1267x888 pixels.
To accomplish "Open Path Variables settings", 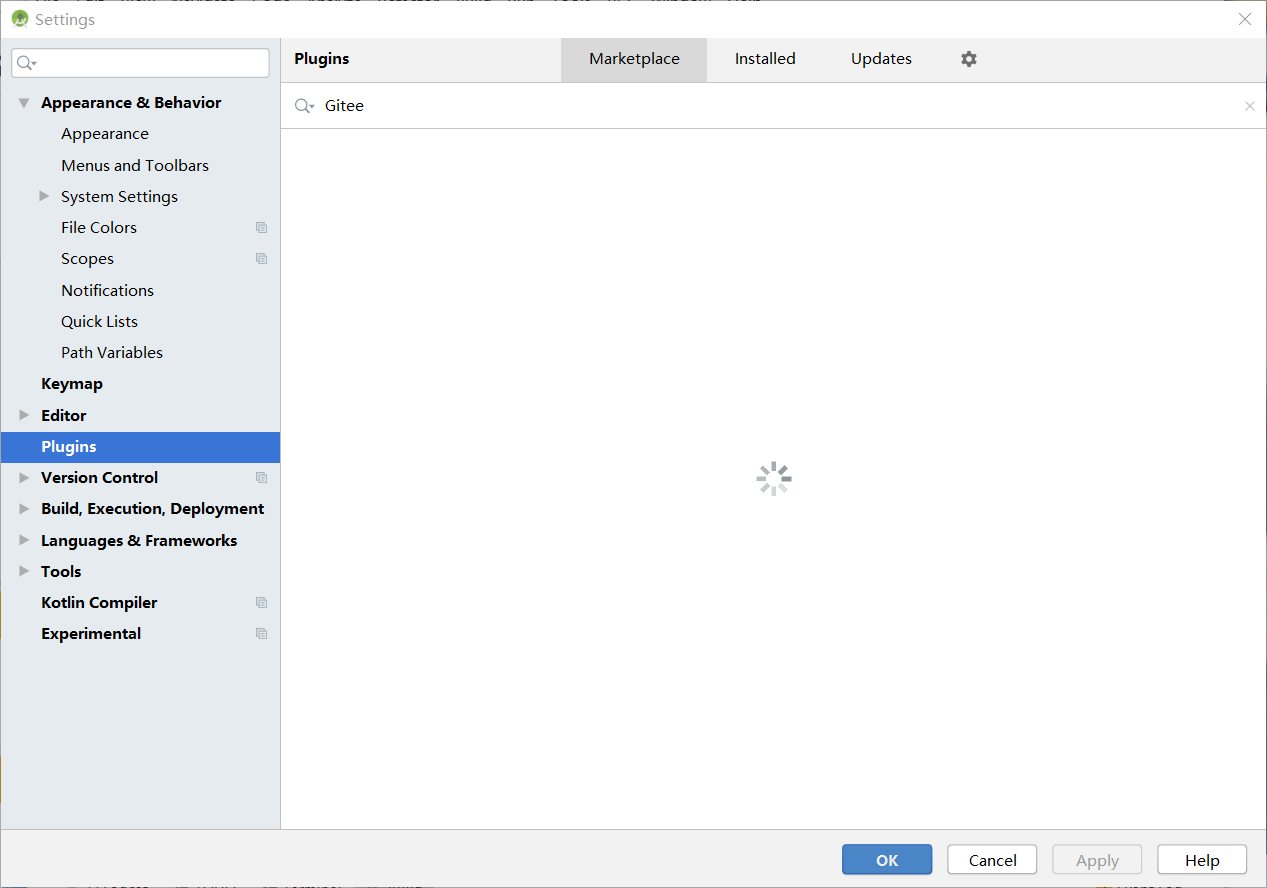I will pyautogui.click(x=112, y=352).
